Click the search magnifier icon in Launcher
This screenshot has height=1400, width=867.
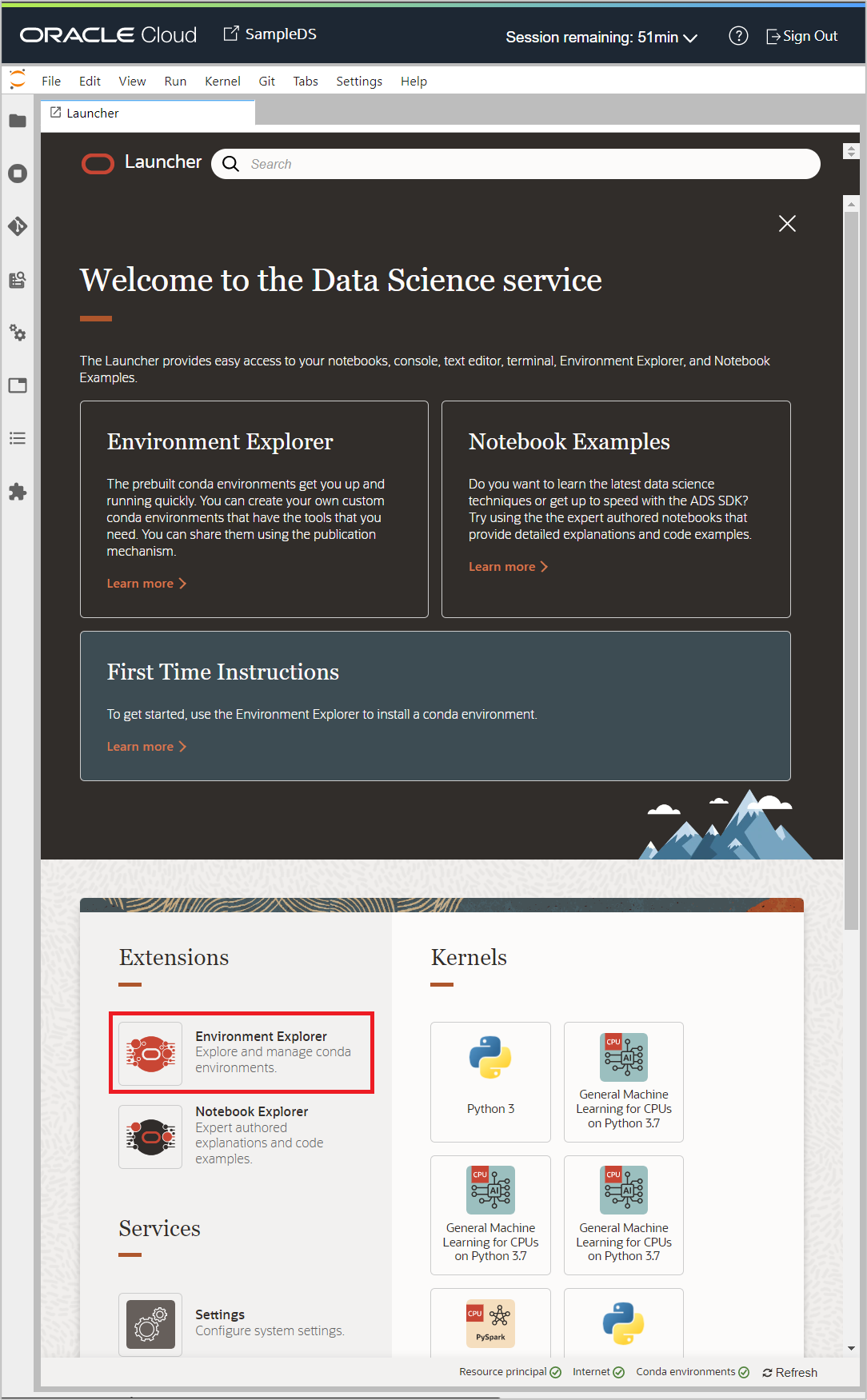[230, 164]
